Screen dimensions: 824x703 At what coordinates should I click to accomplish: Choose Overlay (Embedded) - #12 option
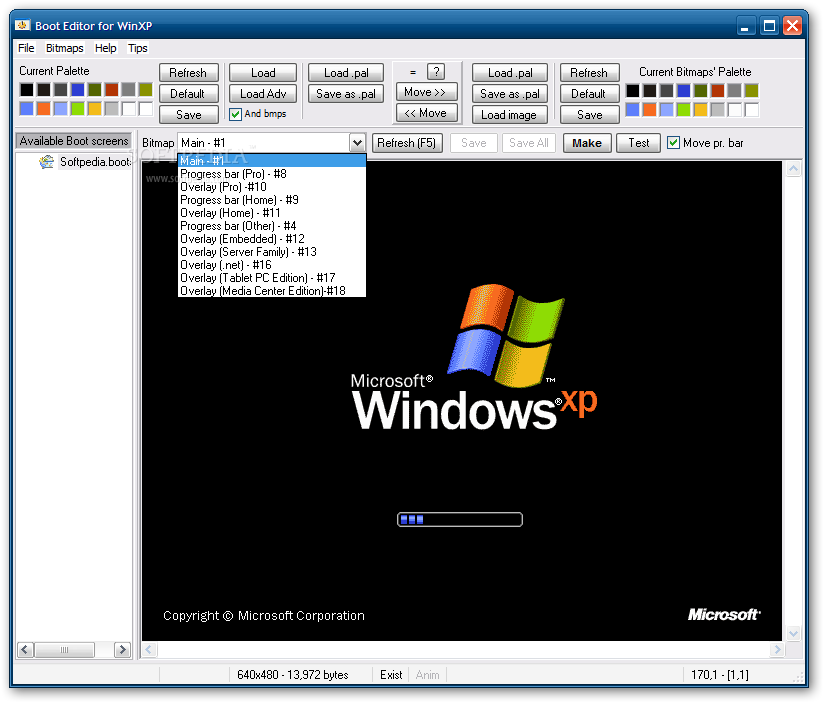pyautogui.click(x=272, y=239)
